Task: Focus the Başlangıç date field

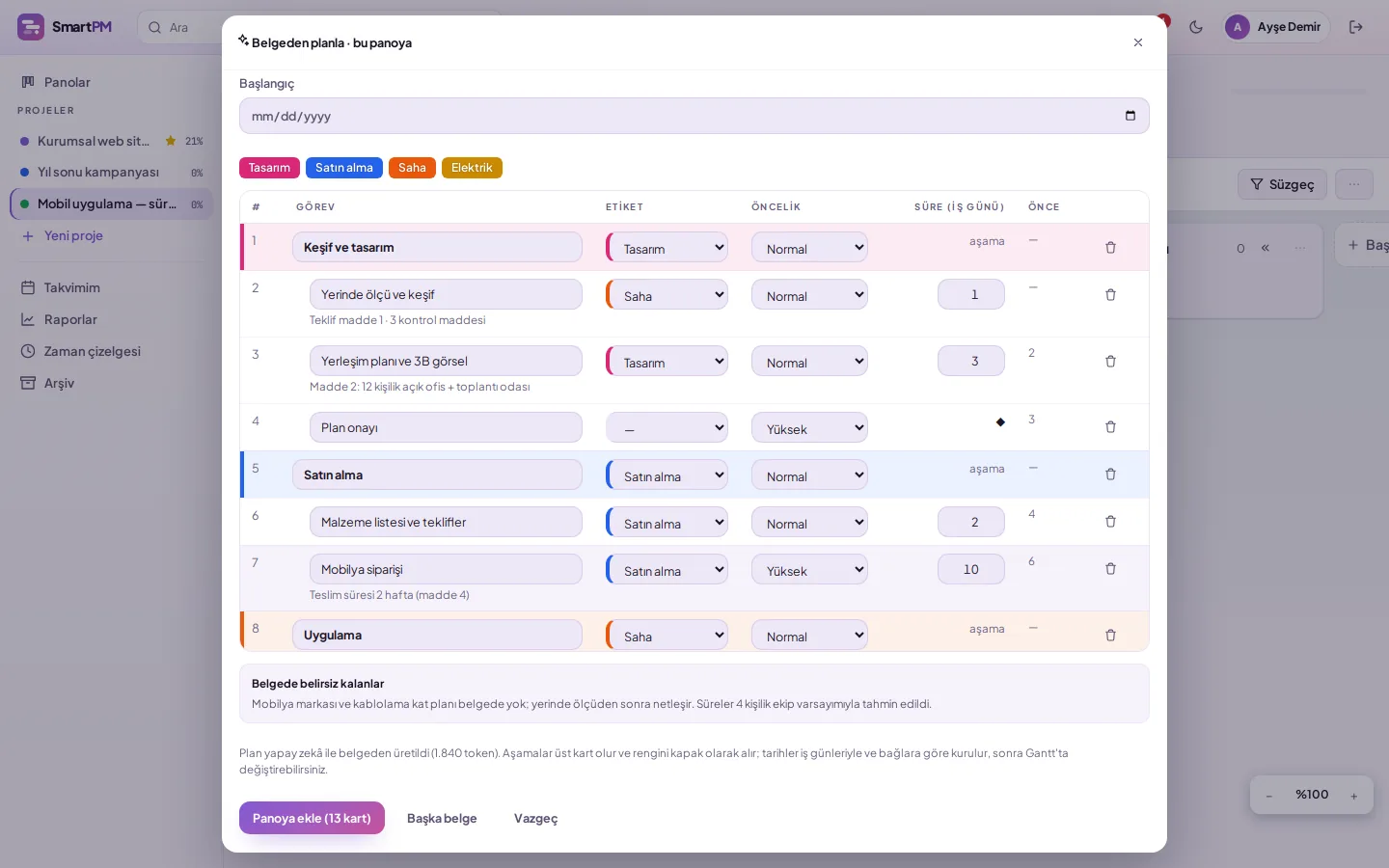Action: click(x=694, y=116)
